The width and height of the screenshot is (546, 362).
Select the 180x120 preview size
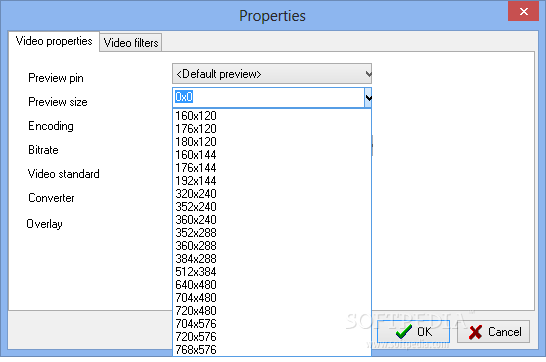(272, 142)
